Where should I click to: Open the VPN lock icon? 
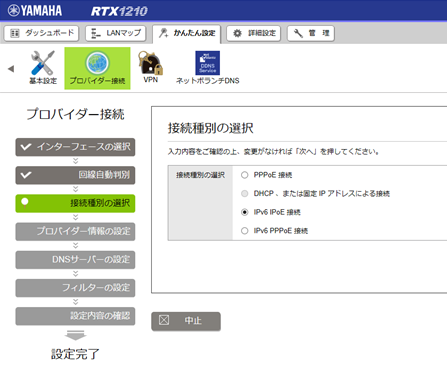point(151,62)
